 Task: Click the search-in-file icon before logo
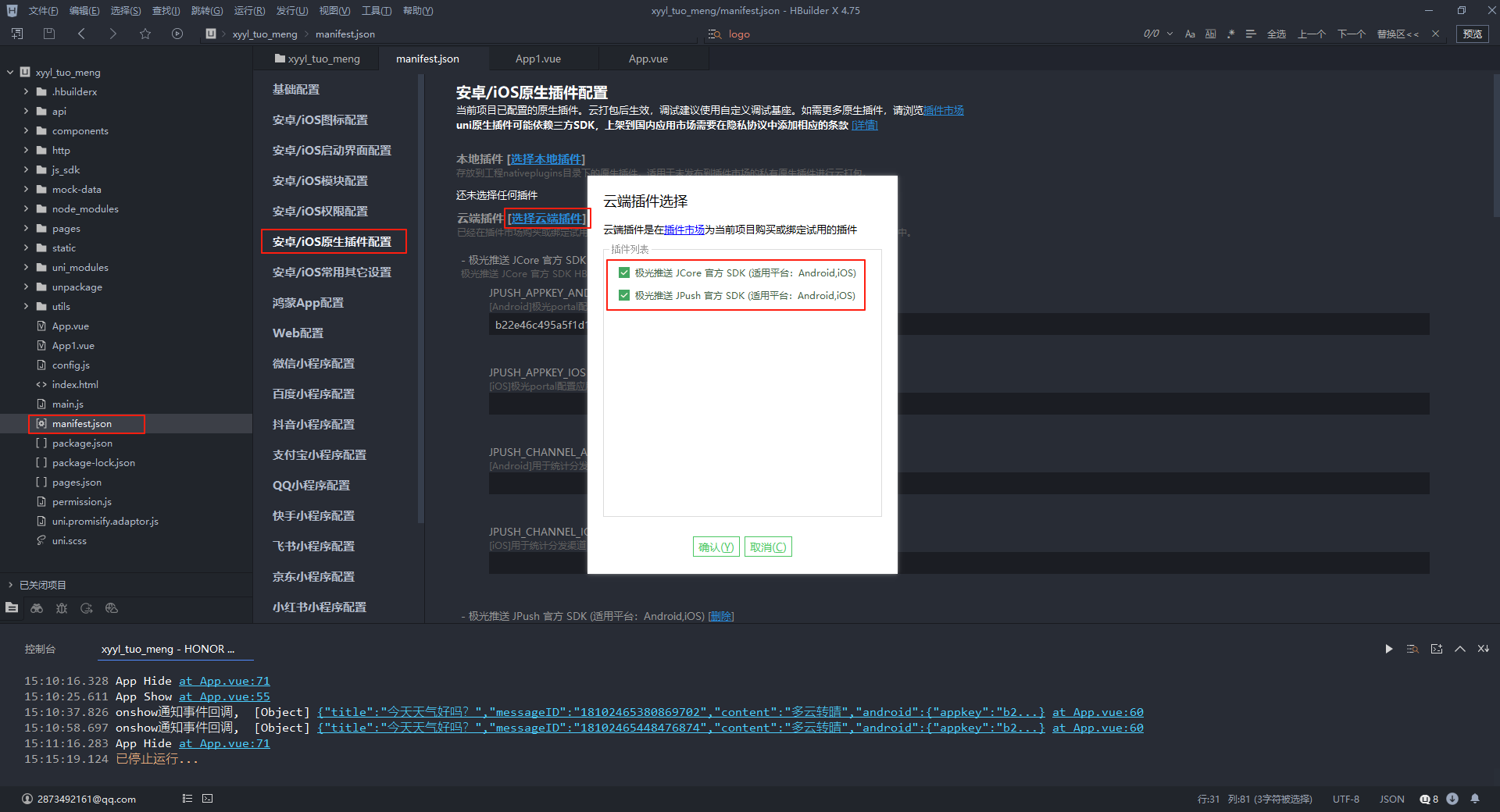pos(714,34)
